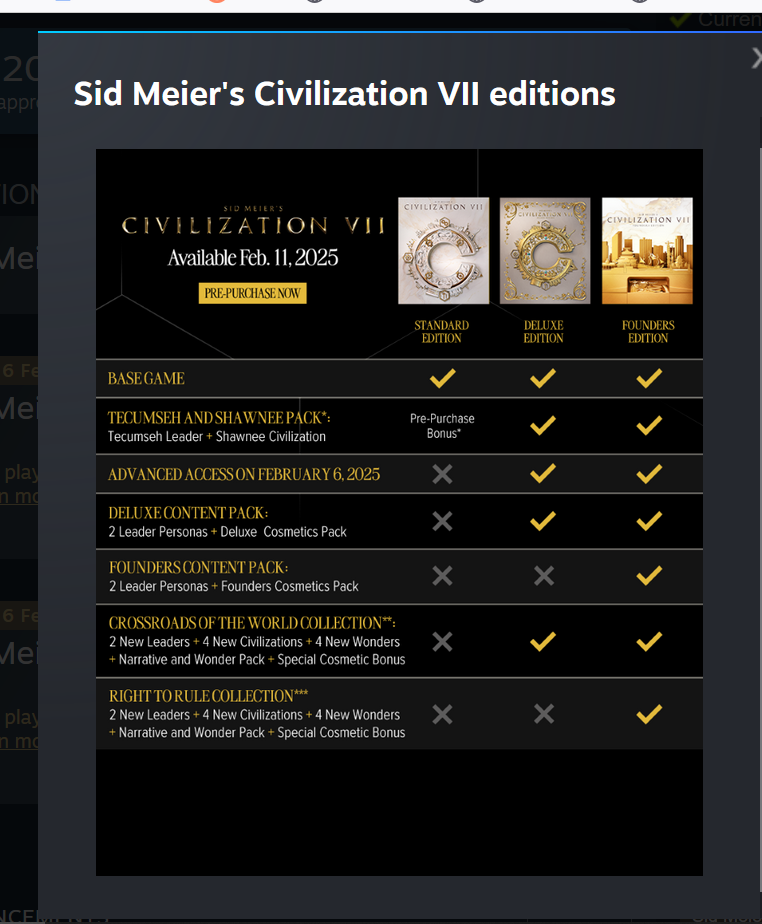The width and height of the screenshot is (762, 924).
Task: Click Advanced Access X mark for Standard Edition
Action: click(442, 474)
